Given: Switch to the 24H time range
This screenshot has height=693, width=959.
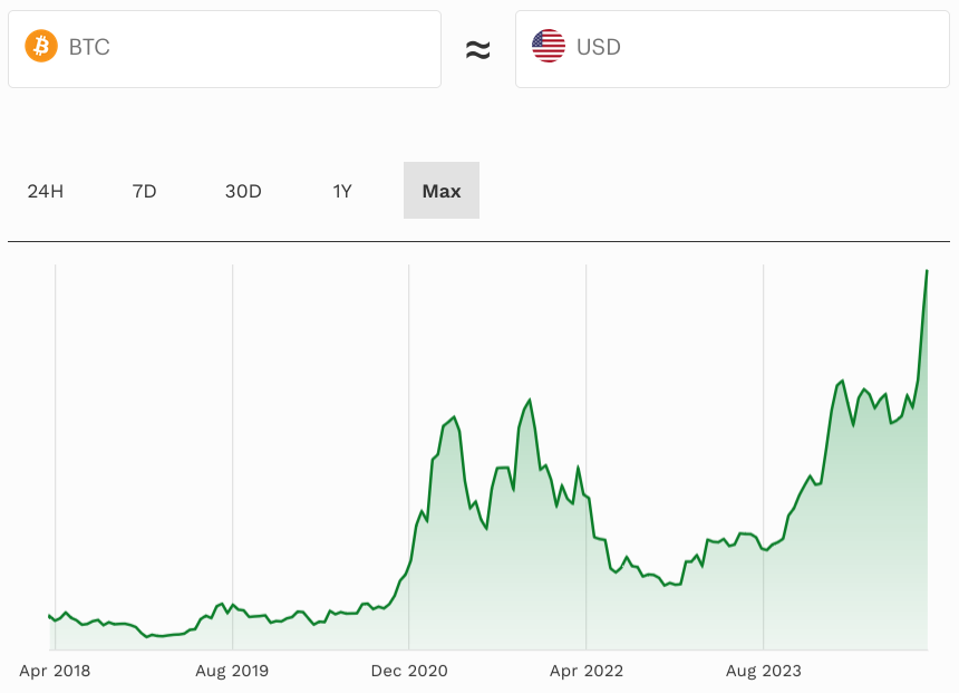Looking at the screenshot, I should (44, 190).
